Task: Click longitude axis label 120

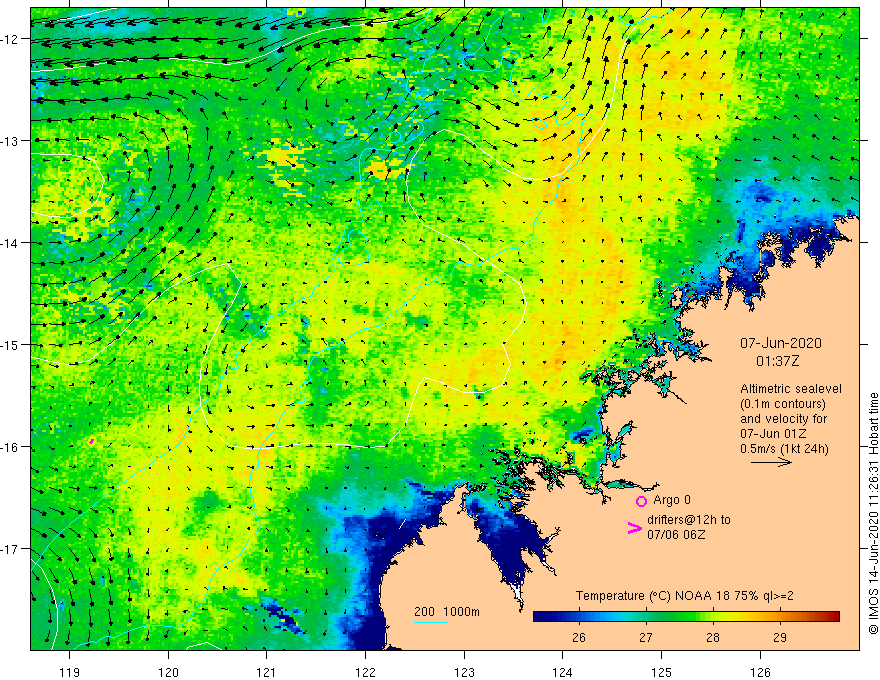Action: point(168,672)
